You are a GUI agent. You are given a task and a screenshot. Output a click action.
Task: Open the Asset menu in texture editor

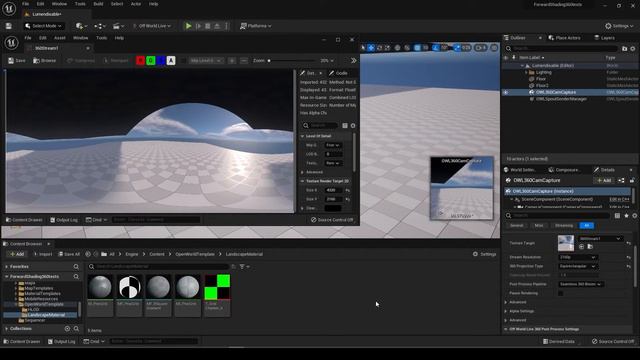pos(60,38)
